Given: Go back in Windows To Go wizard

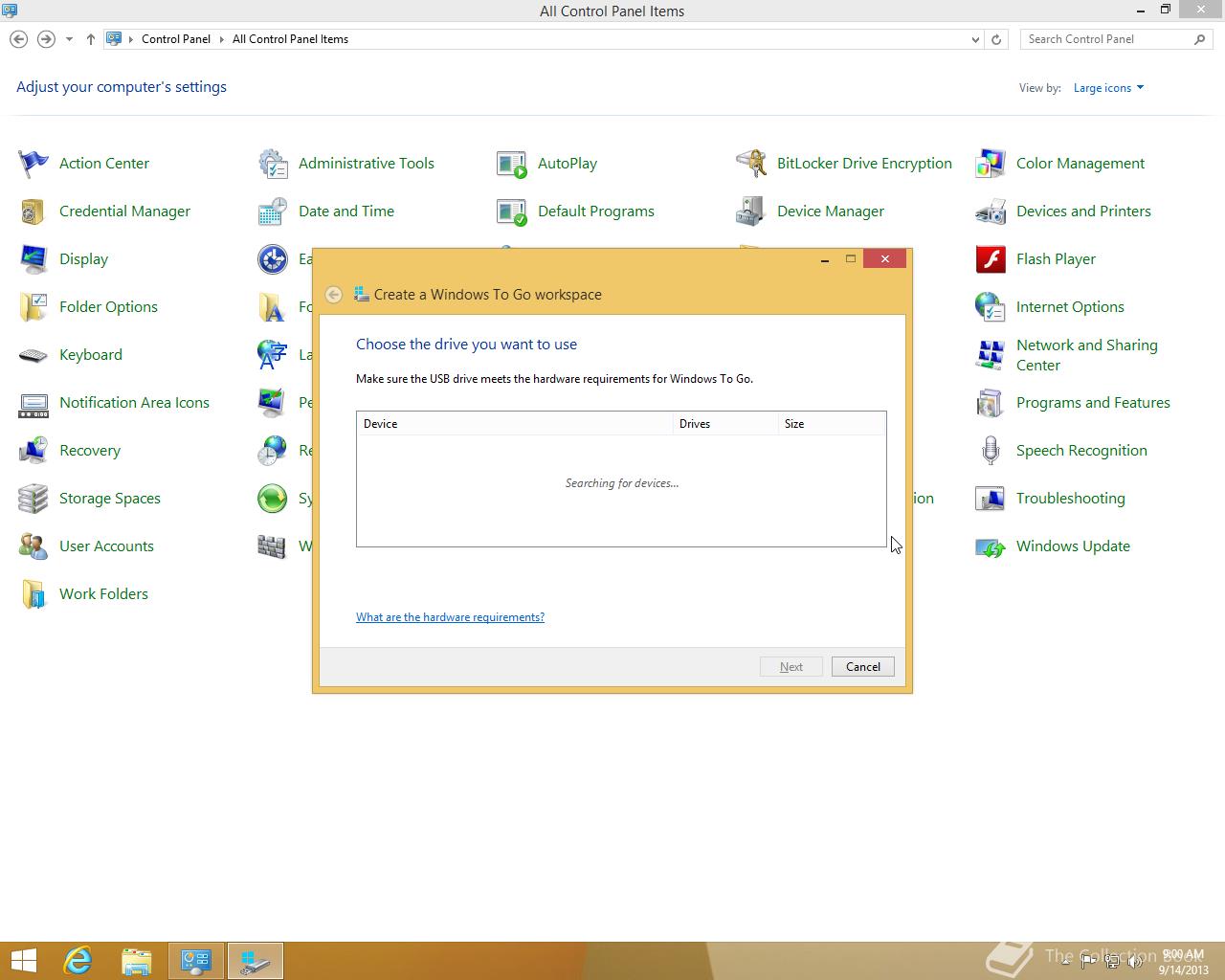Looking at the screenshot, I should (x=334, y=295).
